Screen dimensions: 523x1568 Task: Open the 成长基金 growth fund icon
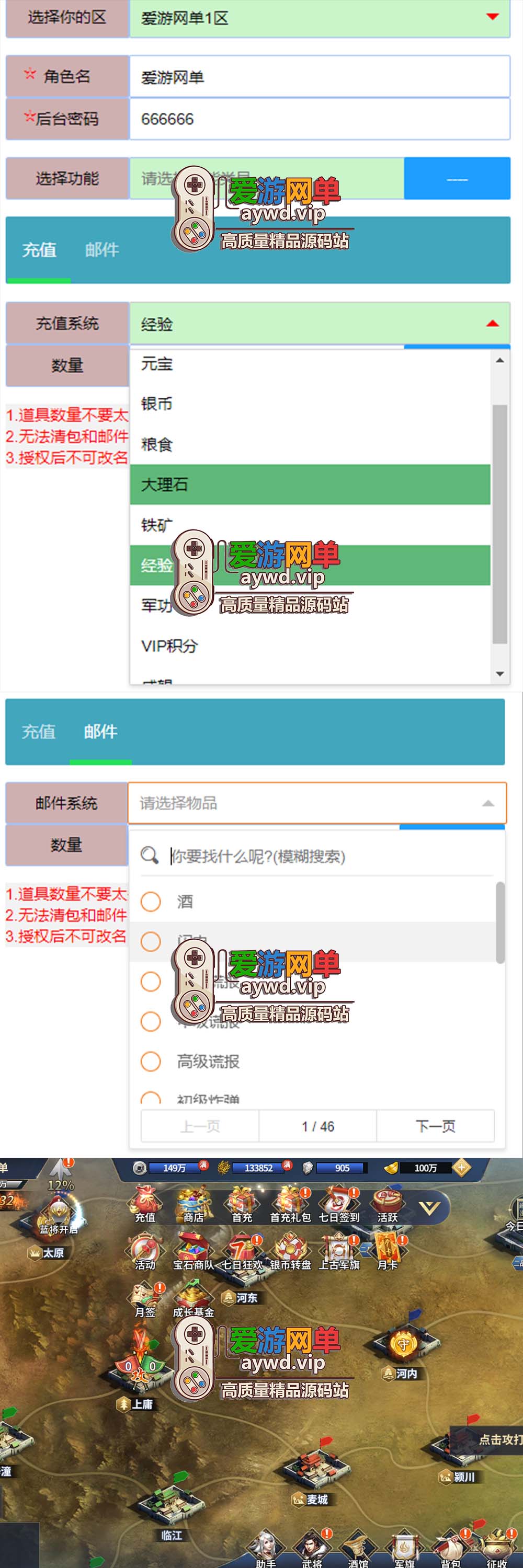pyautogui.click(x=193, y=1299)
